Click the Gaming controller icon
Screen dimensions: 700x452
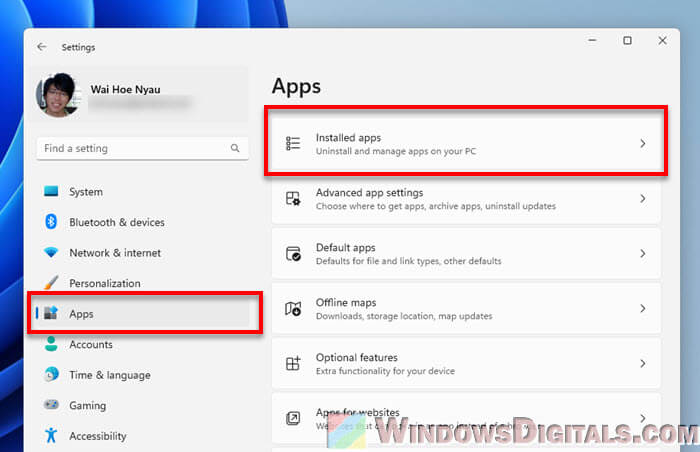[x=51, y=405]
